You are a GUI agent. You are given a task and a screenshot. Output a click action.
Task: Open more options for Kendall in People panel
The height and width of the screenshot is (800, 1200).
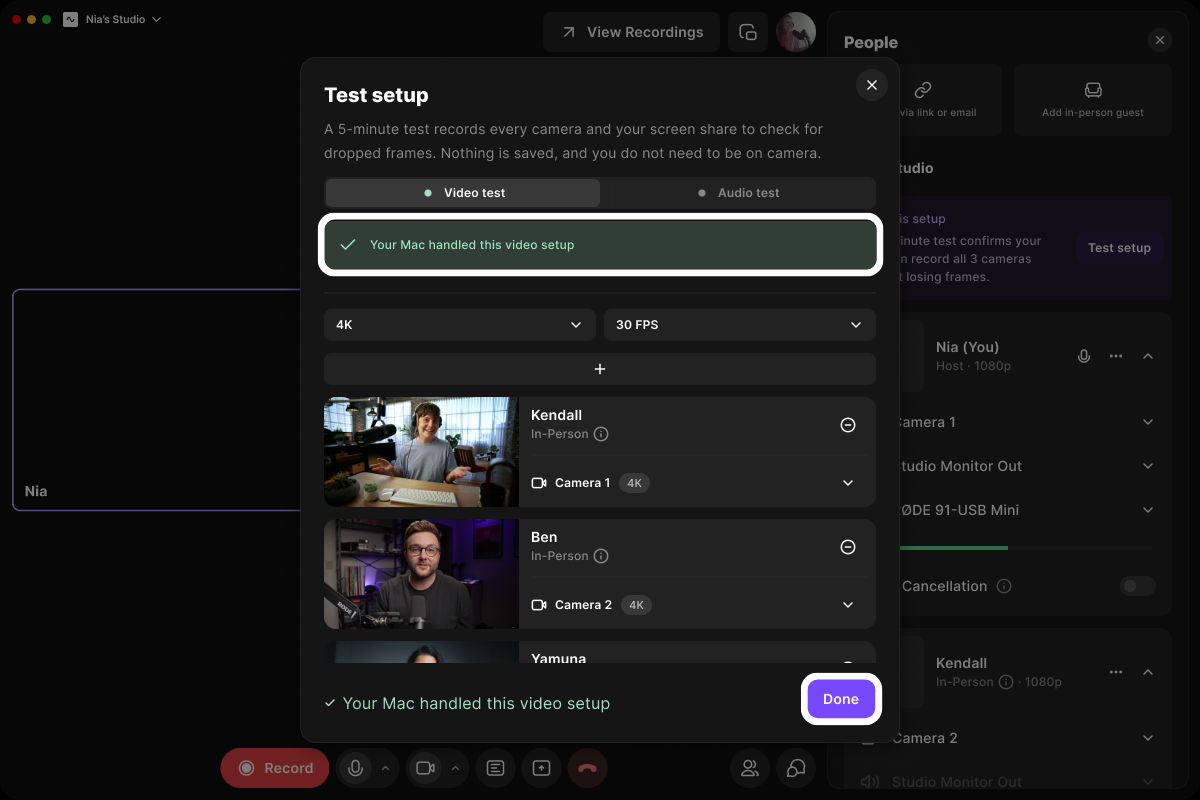click(1116, 672)
